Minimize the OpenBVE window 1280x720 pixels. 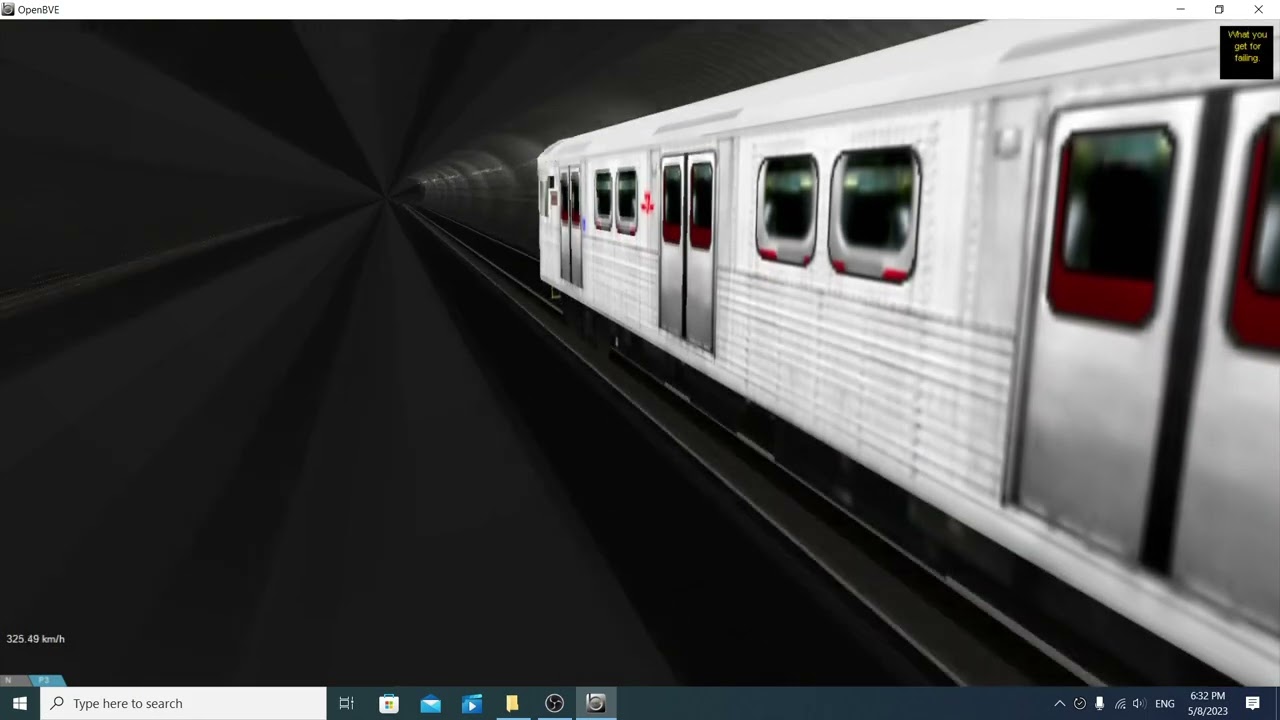[x=1181, y=9]
